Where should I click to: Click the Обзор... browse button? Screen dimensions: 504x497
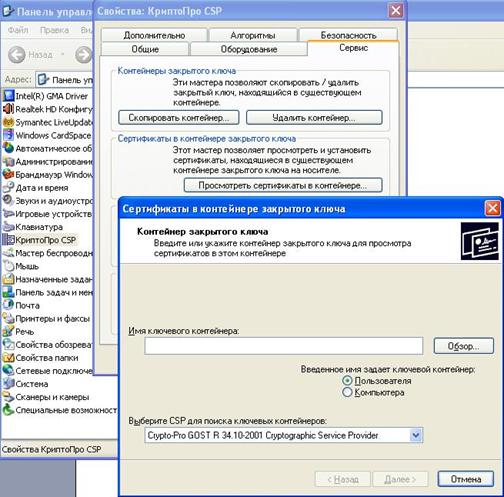[x=463, y=346]
